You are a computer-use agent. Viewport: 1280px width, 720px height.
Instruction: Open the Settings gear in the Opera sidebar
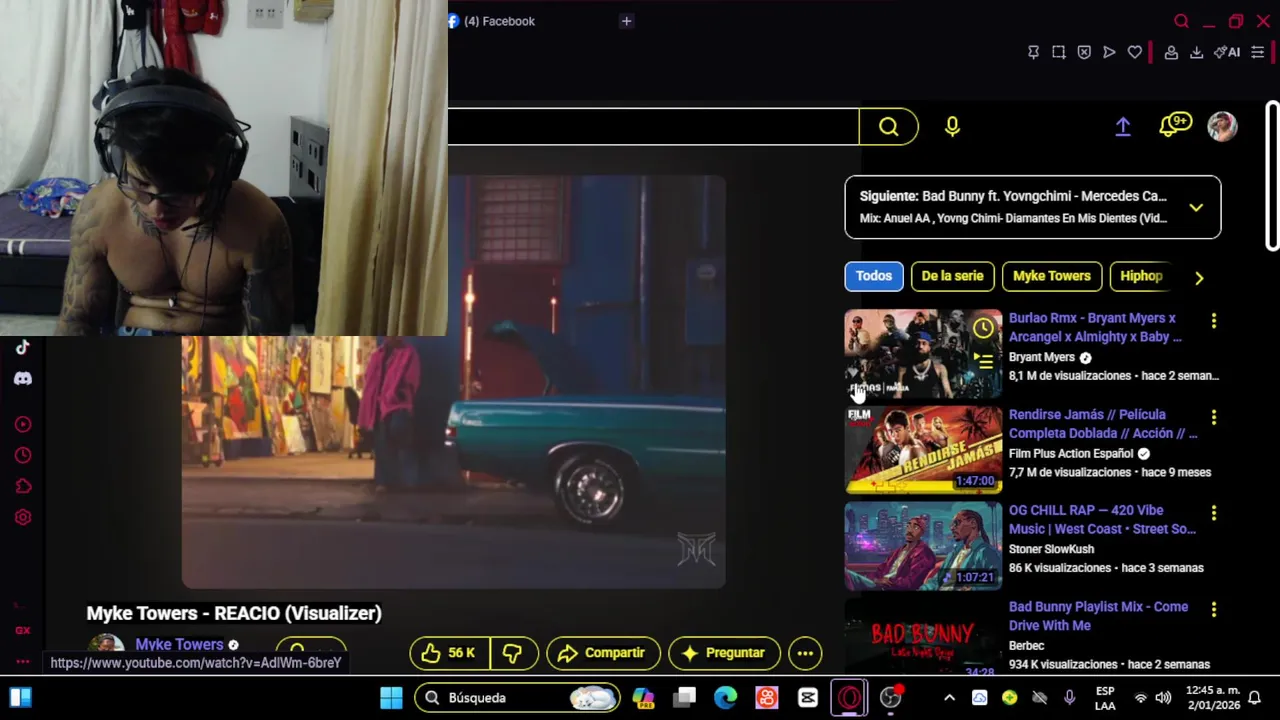23,517
